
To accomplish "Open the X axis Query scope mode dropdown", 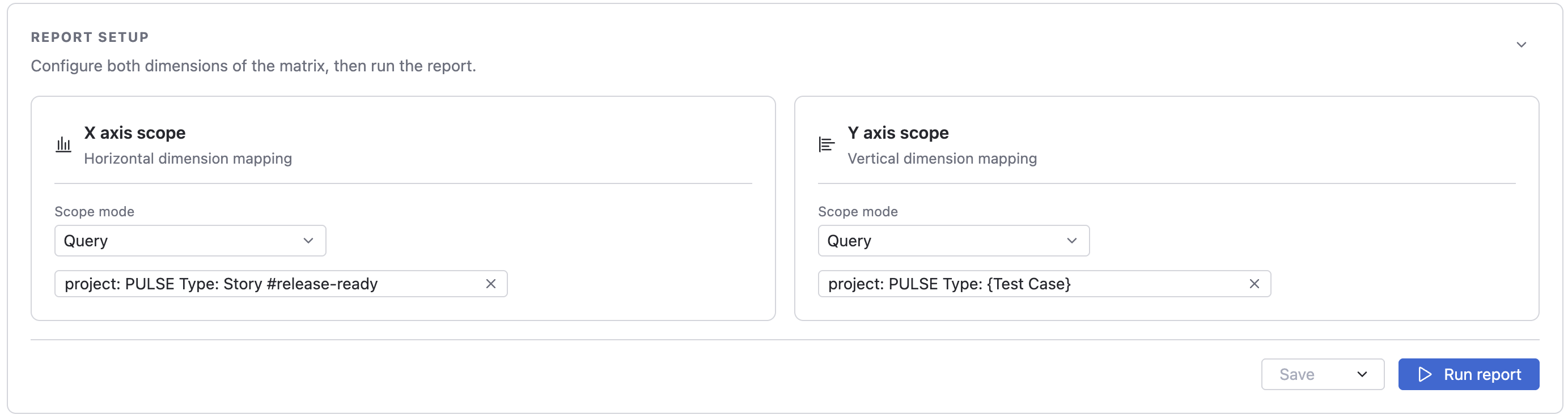I will tap(189, 240).
